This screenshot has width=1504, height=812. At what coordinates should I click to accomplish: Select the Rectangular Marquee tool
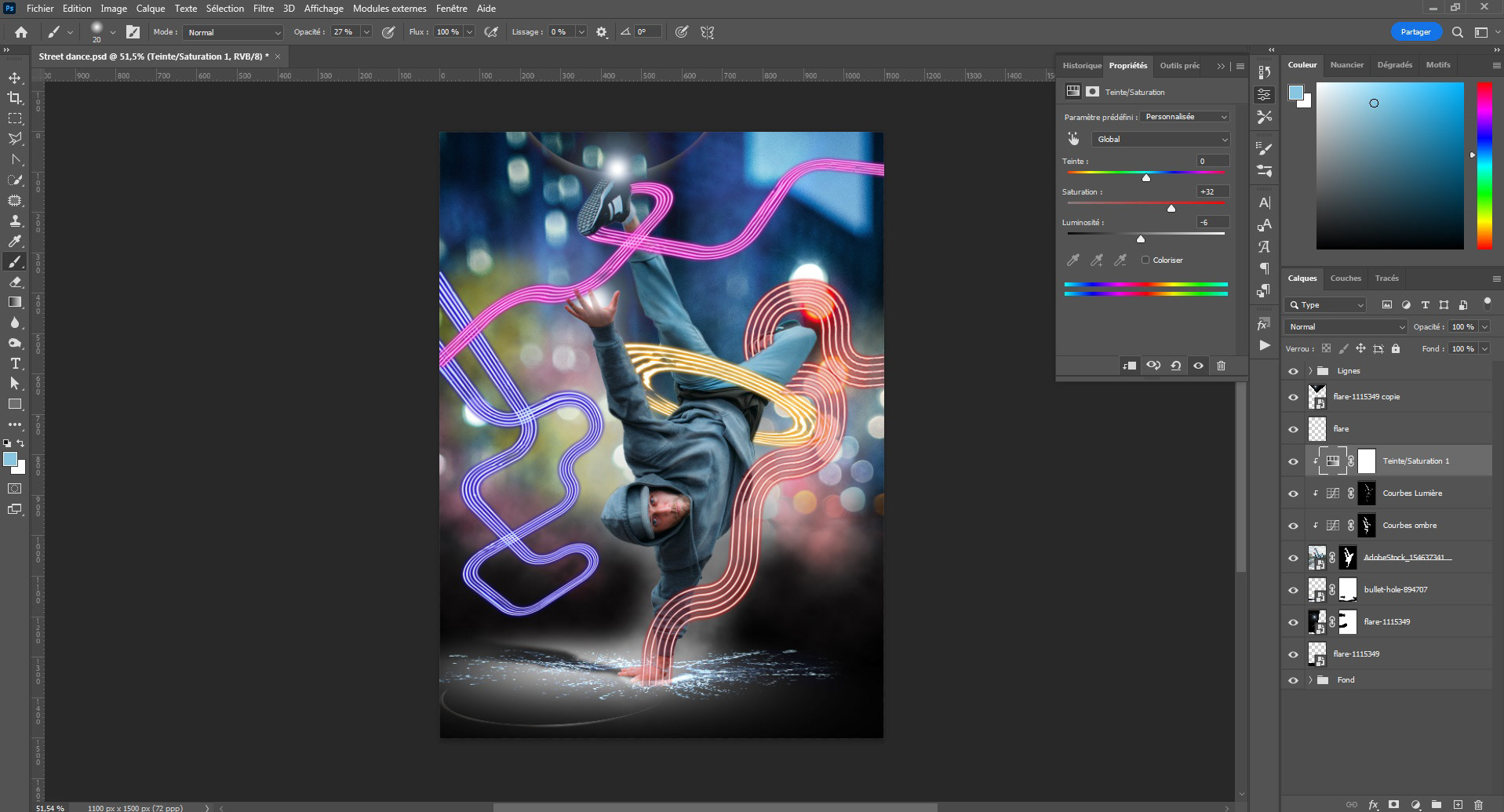coord(15,118)
